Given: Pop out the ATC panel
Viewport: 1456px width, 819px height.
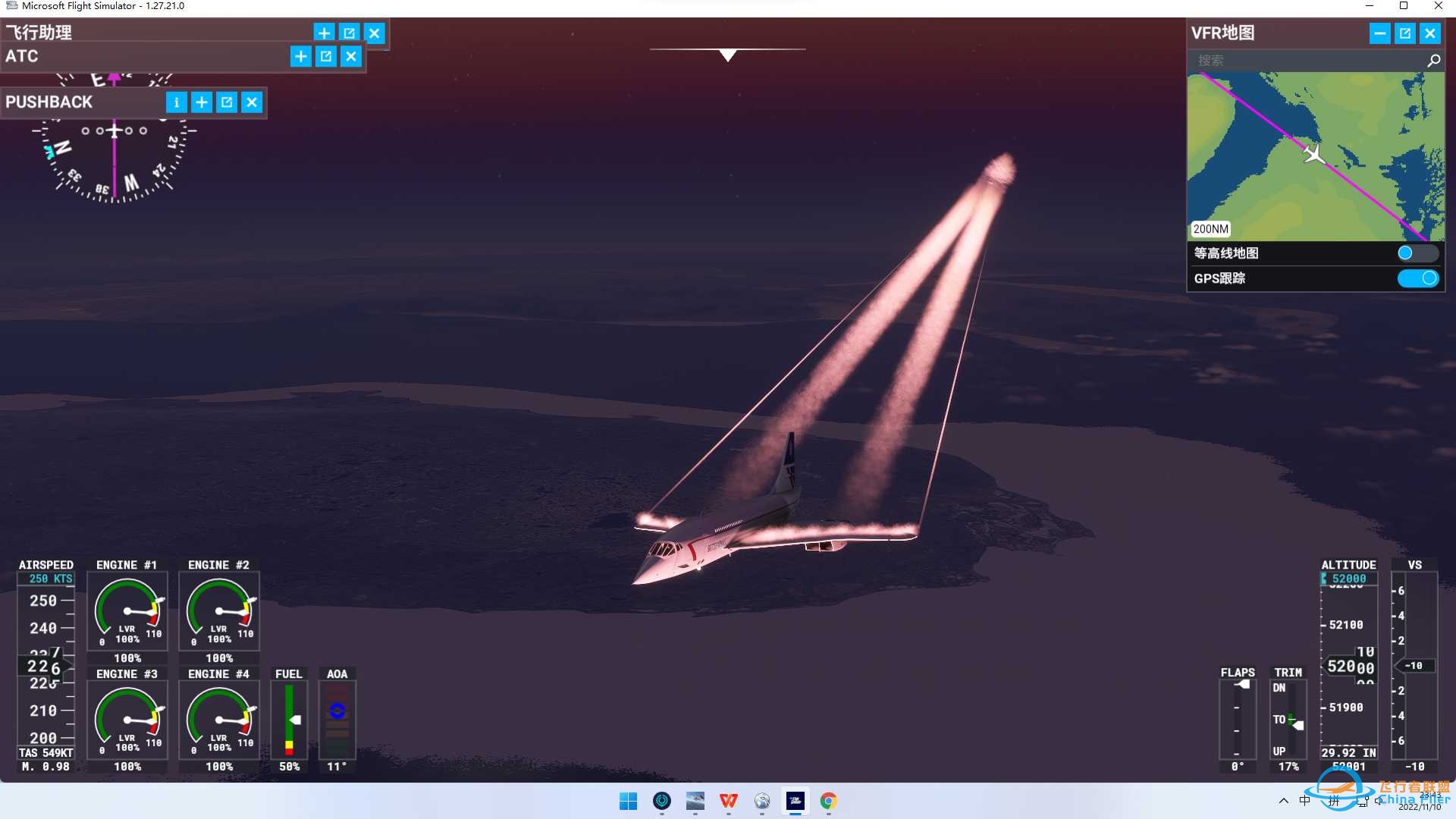Looking at the screenshot, I should tap(326, 56).
